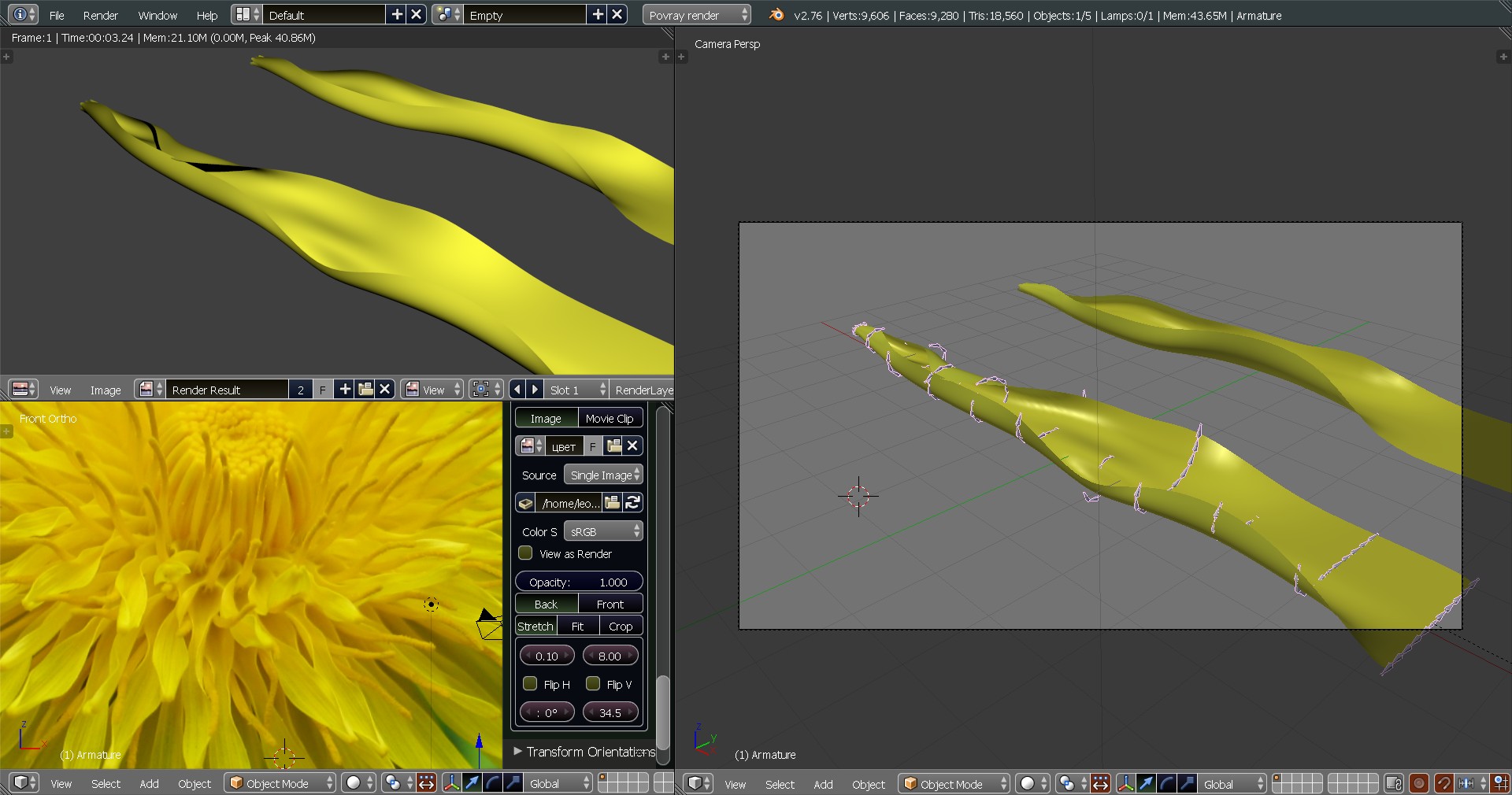The height and width of the screenshot is (795, 1512).
Task: Reload the background image with refresh icon
Action: [632, 502]
